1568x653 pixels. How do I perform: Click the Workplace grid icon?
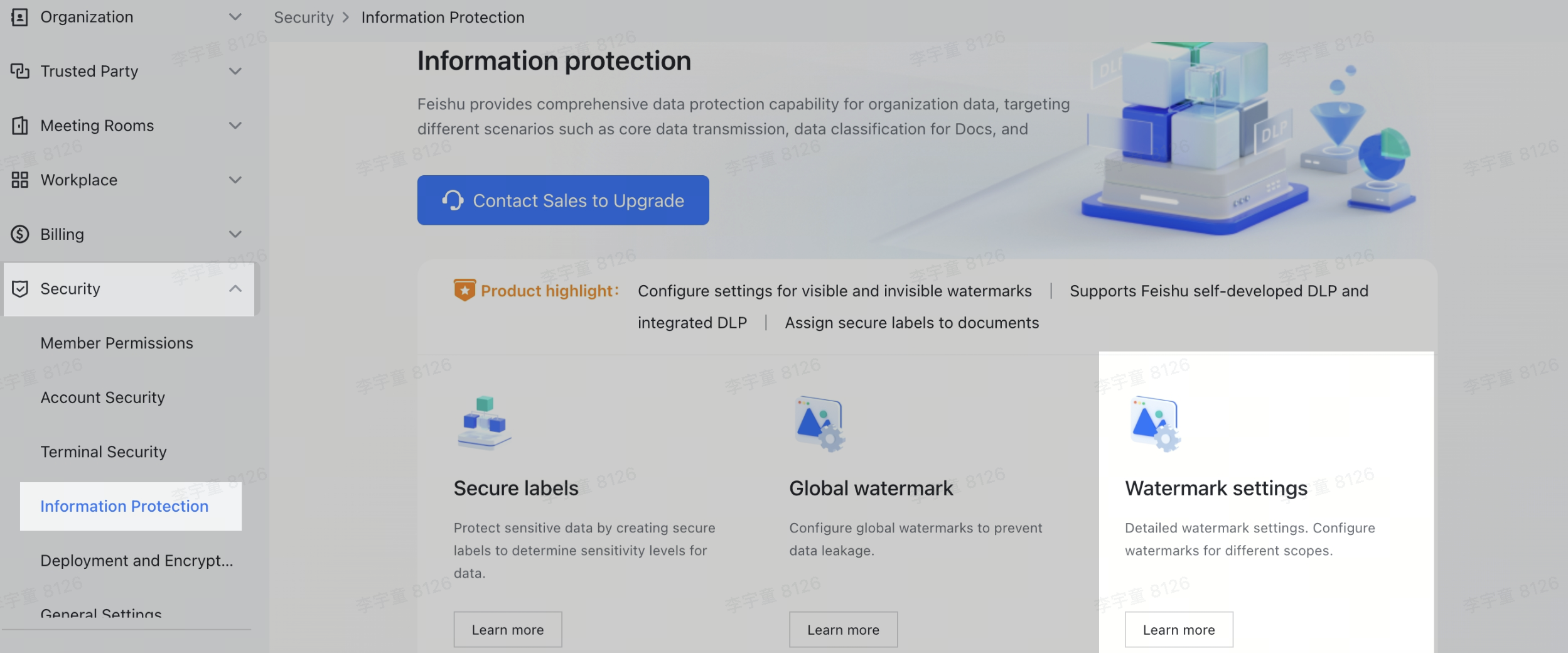[19, 180]
